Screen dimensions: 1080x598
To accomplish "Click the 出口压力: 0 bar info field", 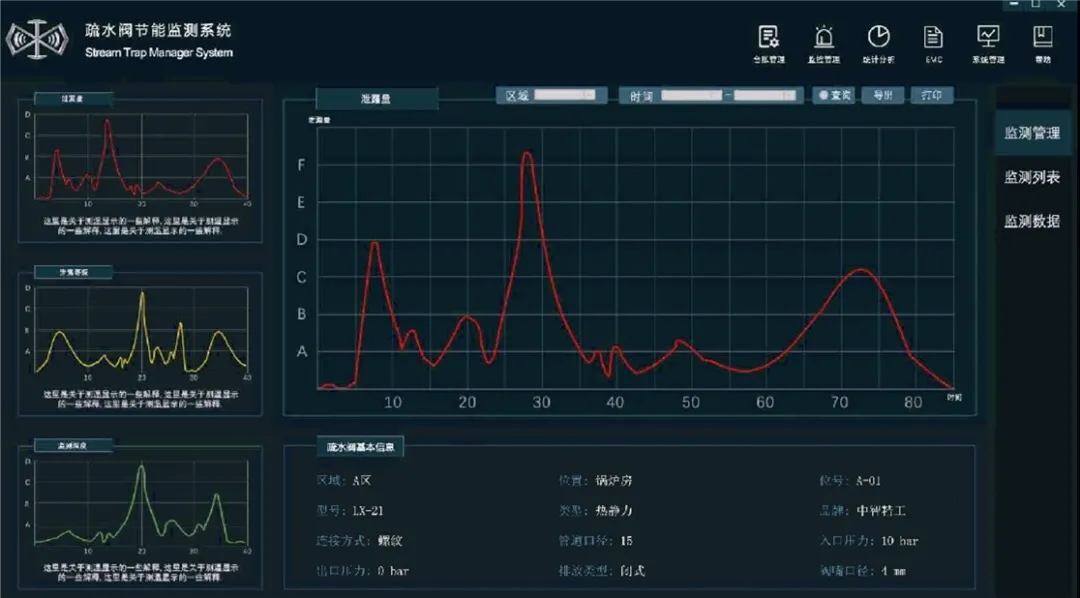I will [x=362, y=571].
